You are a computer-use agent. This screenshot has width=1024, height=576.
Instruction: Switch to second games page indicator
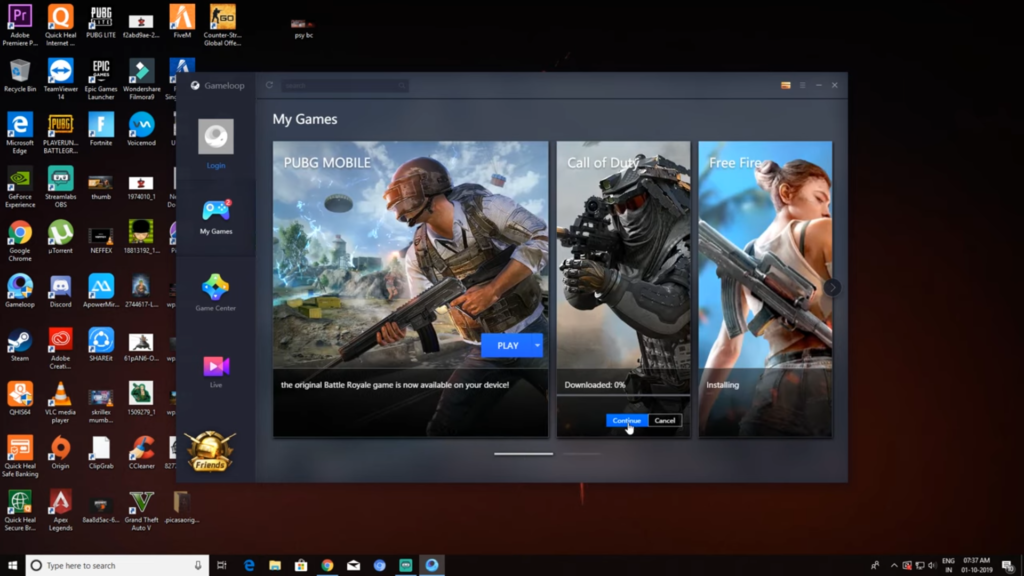coord(581,454)
